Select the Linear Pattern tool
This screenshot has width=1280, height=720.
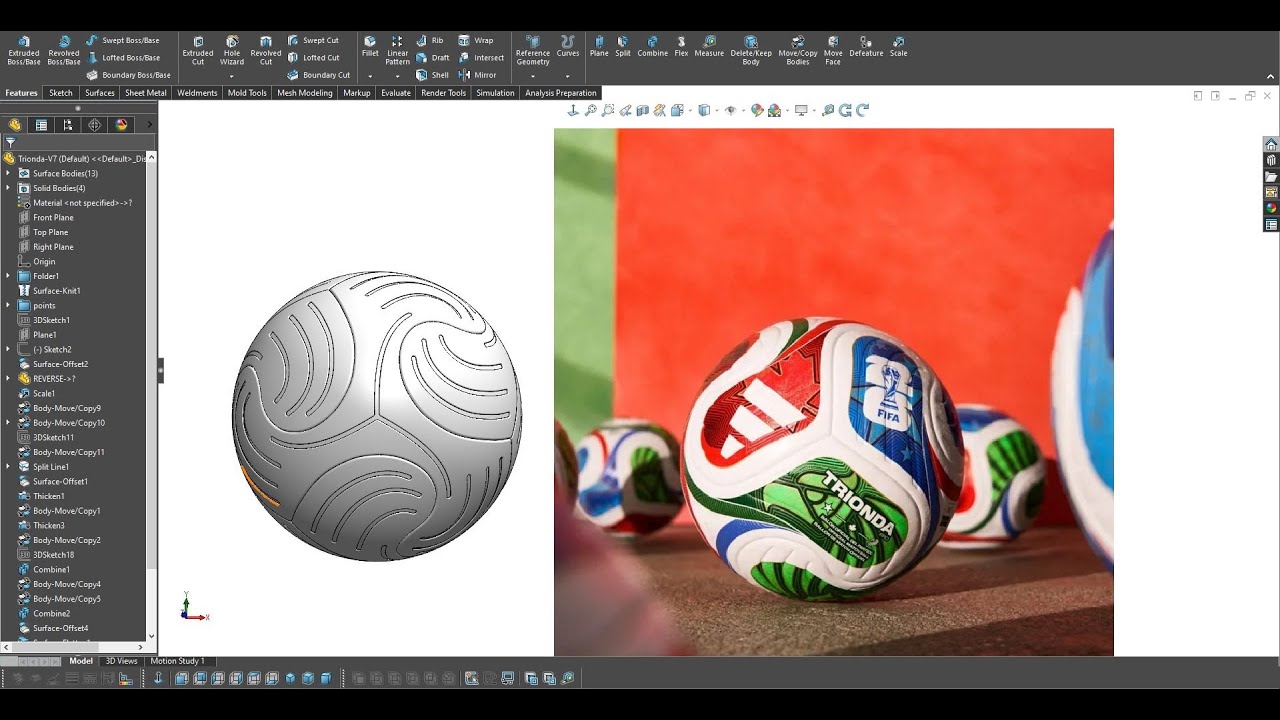tap(397, 50)
